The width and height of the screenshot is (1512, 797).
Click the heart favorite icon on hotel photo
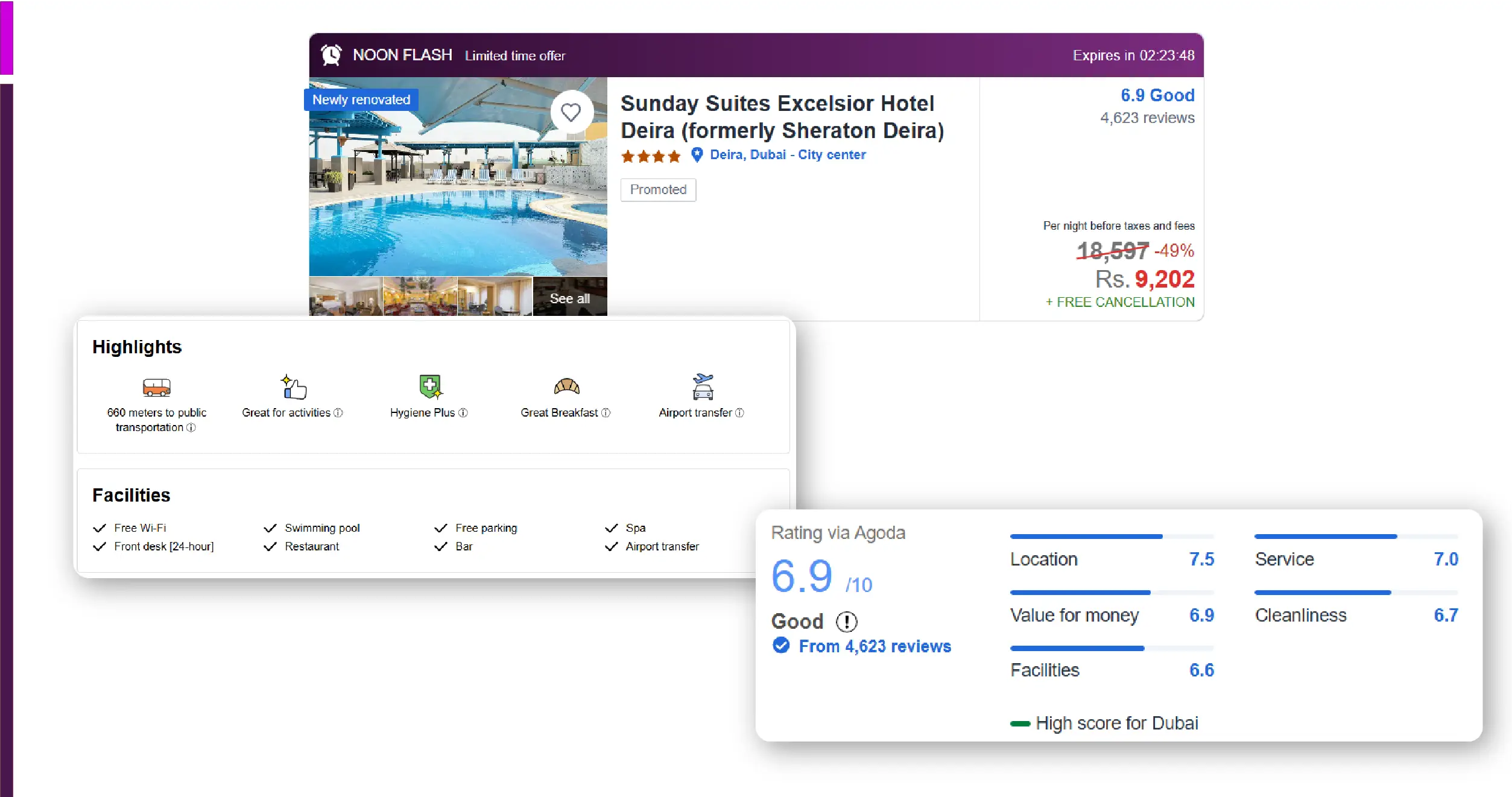pos(571,112)
